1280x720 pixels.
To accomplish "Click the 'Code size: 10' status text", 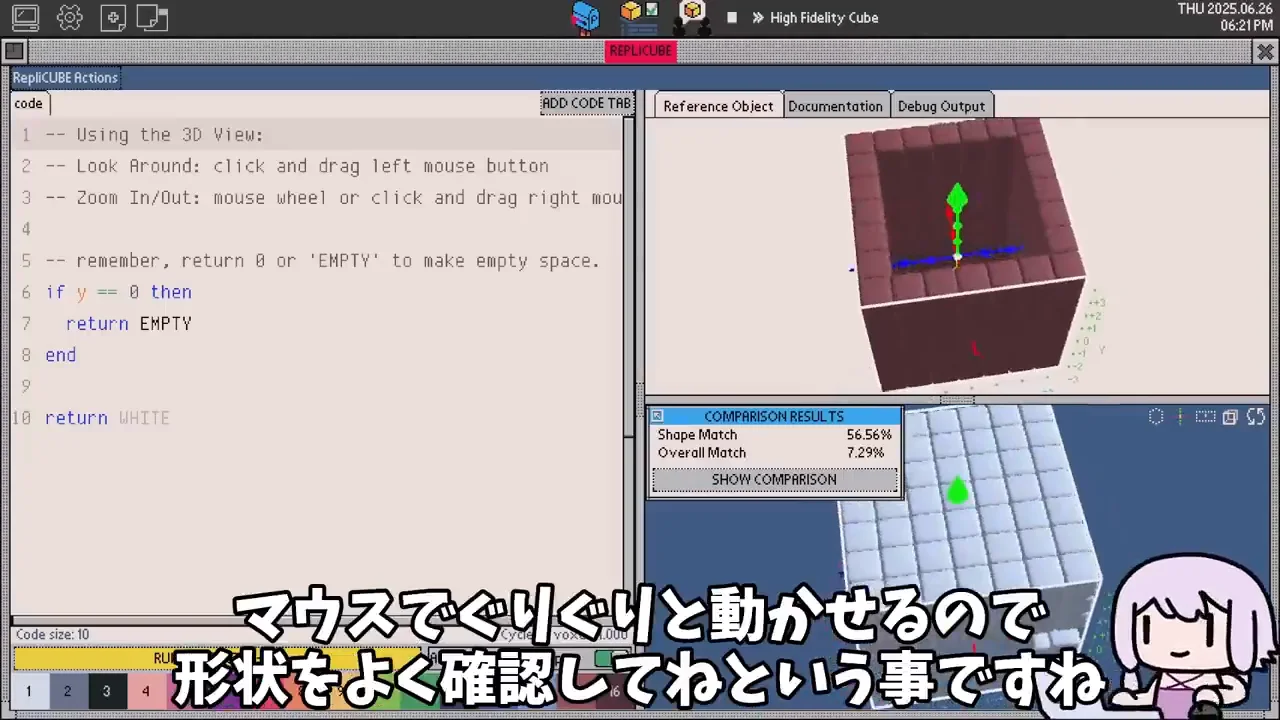I will tap(53, 635).
